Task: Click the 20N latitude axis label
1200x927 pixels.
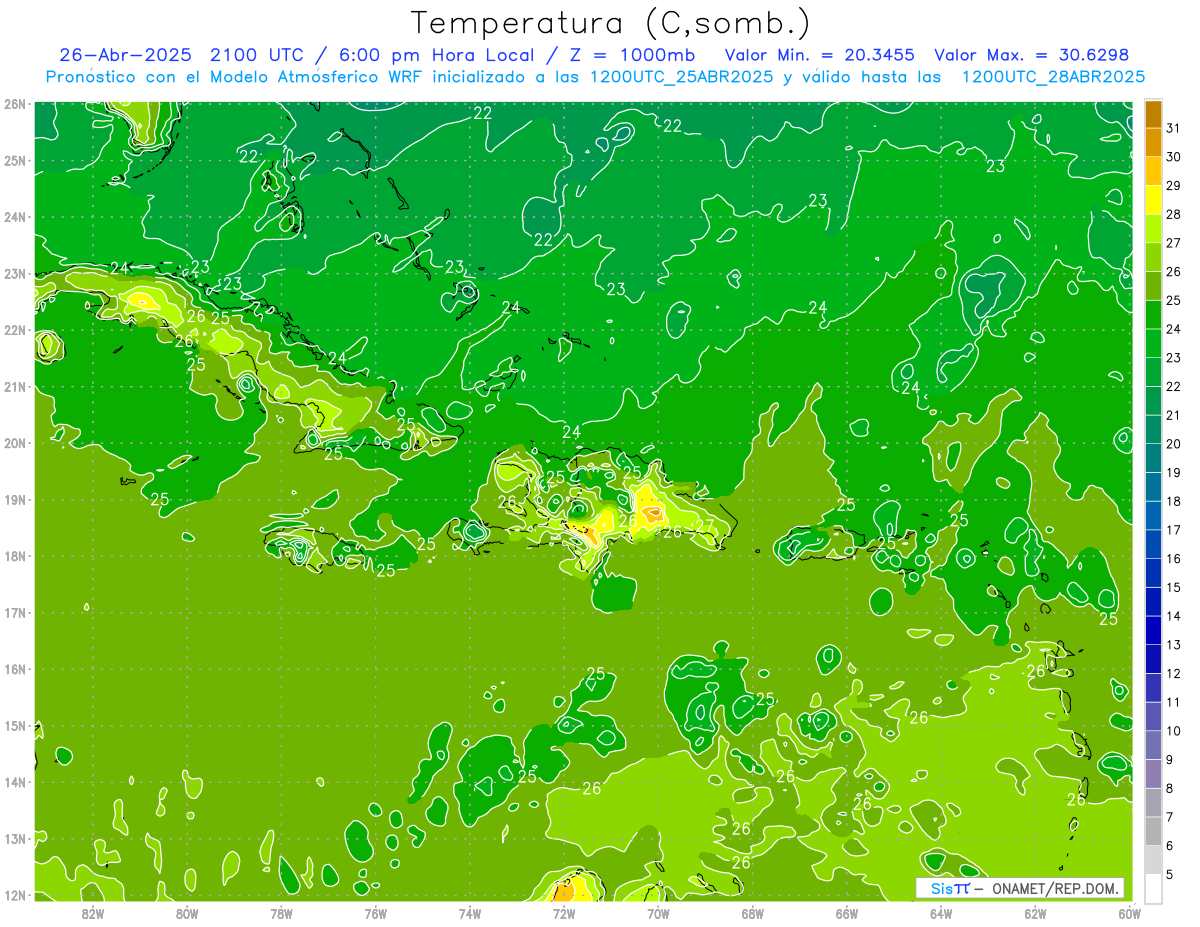Action: click(15, 443)
